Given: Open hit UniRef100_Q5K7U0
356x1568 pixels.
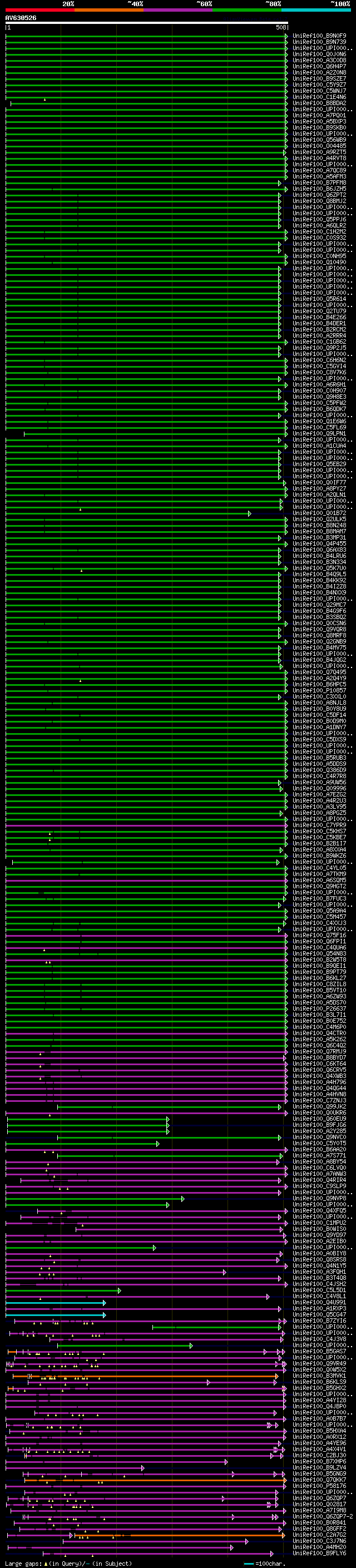Looking at the screenshot, I should pyautogui.click(x=319, y=568).
